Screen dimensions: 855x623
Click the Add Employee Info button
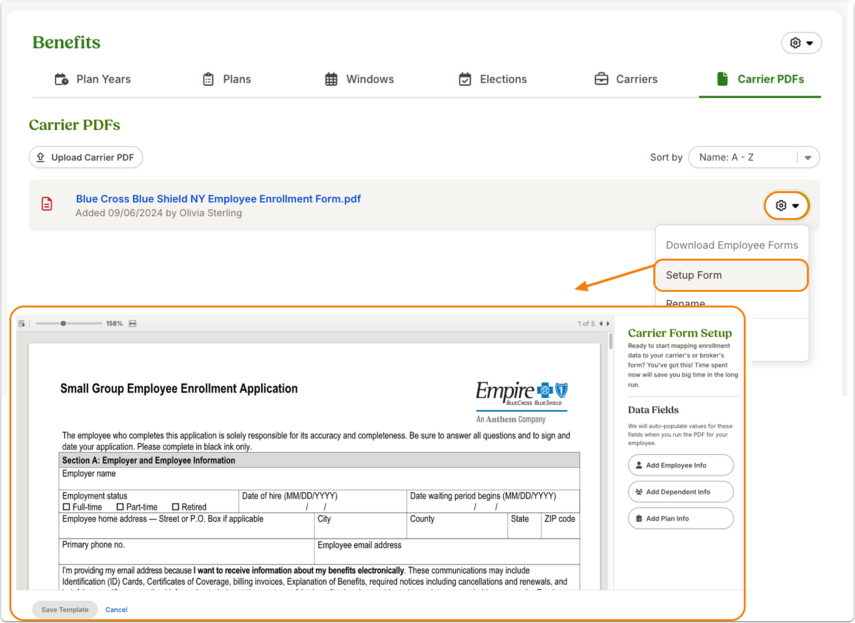point(681,465)
